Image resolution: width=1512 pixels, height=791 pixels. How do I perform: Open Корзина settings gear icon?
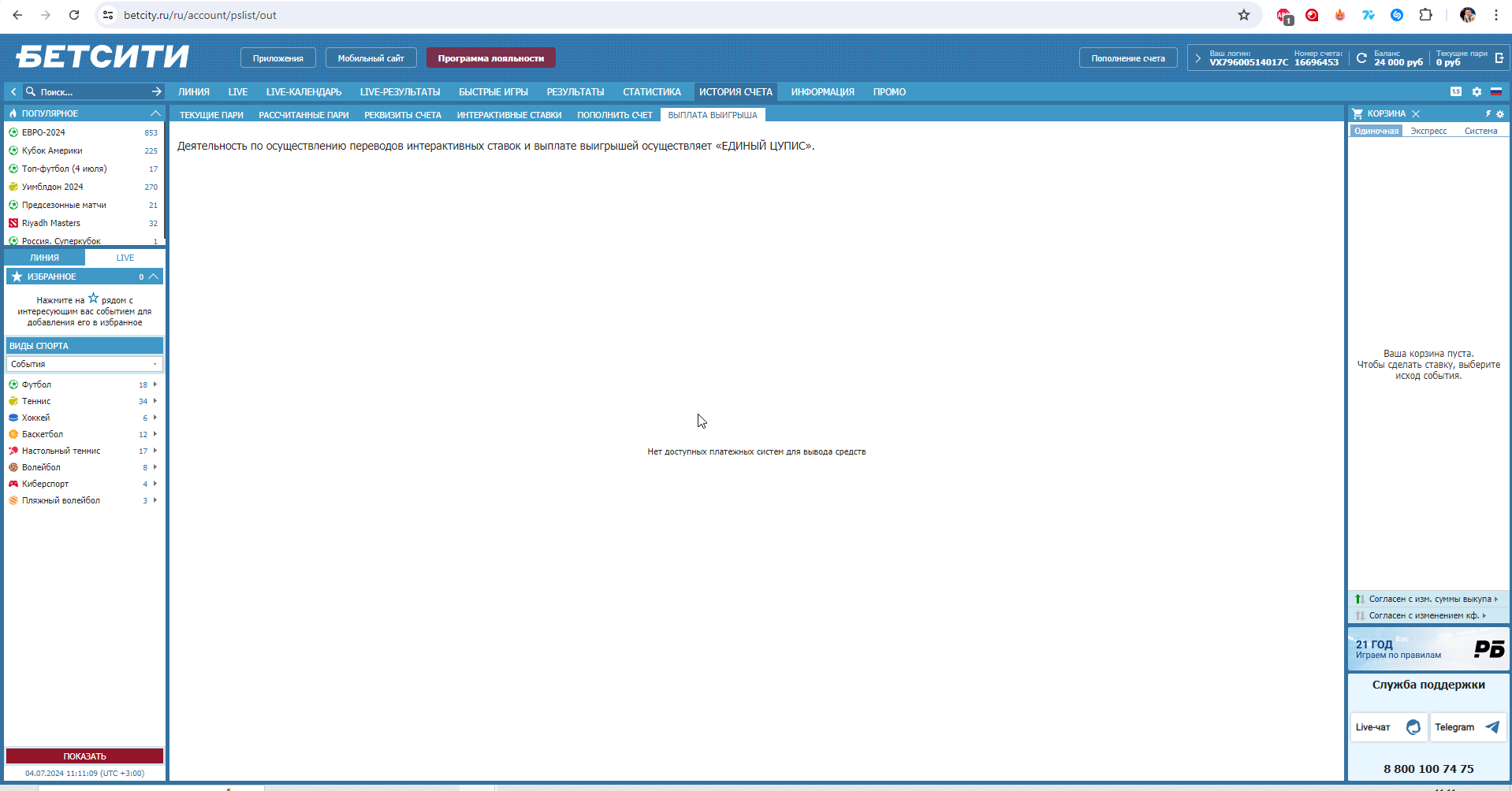coord(1500,114)
